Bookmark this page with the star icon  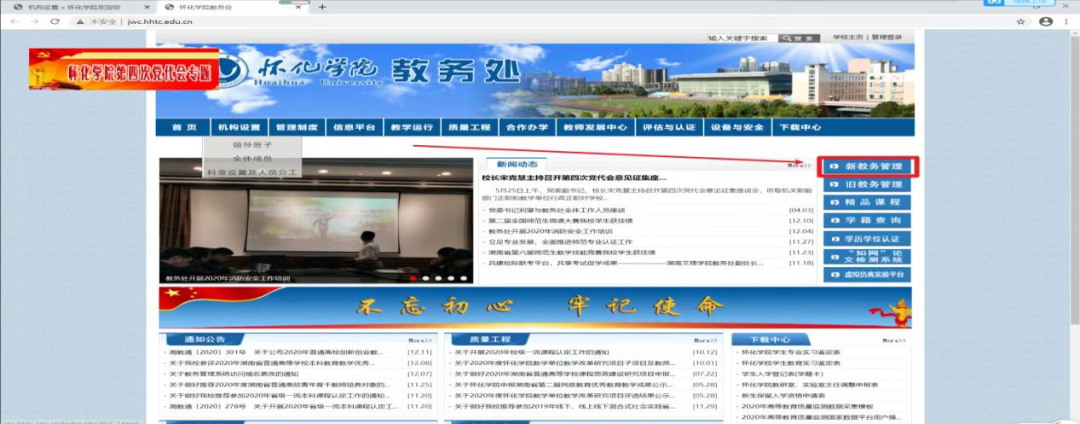(1021, 22)
